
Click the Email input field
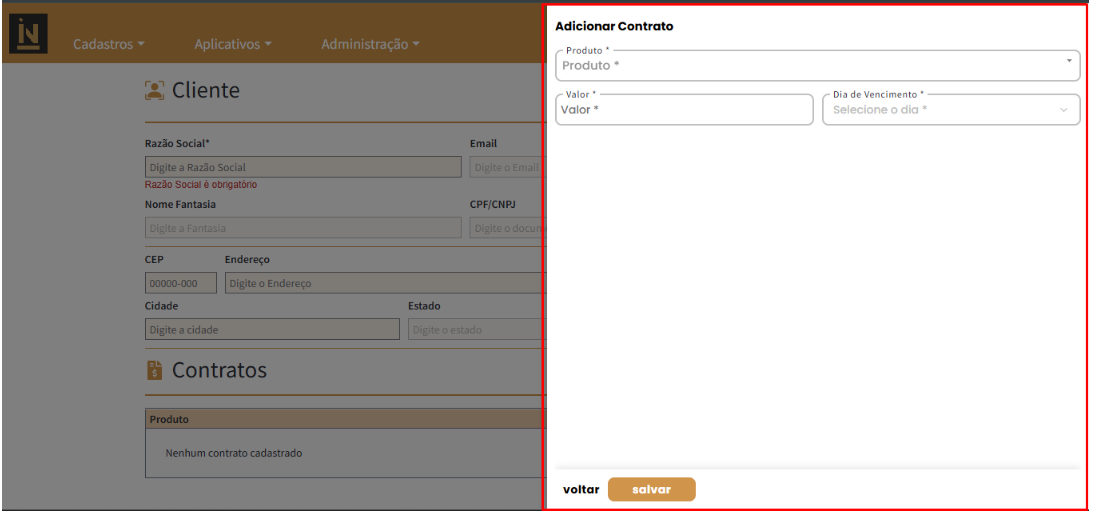pos(507,167)
